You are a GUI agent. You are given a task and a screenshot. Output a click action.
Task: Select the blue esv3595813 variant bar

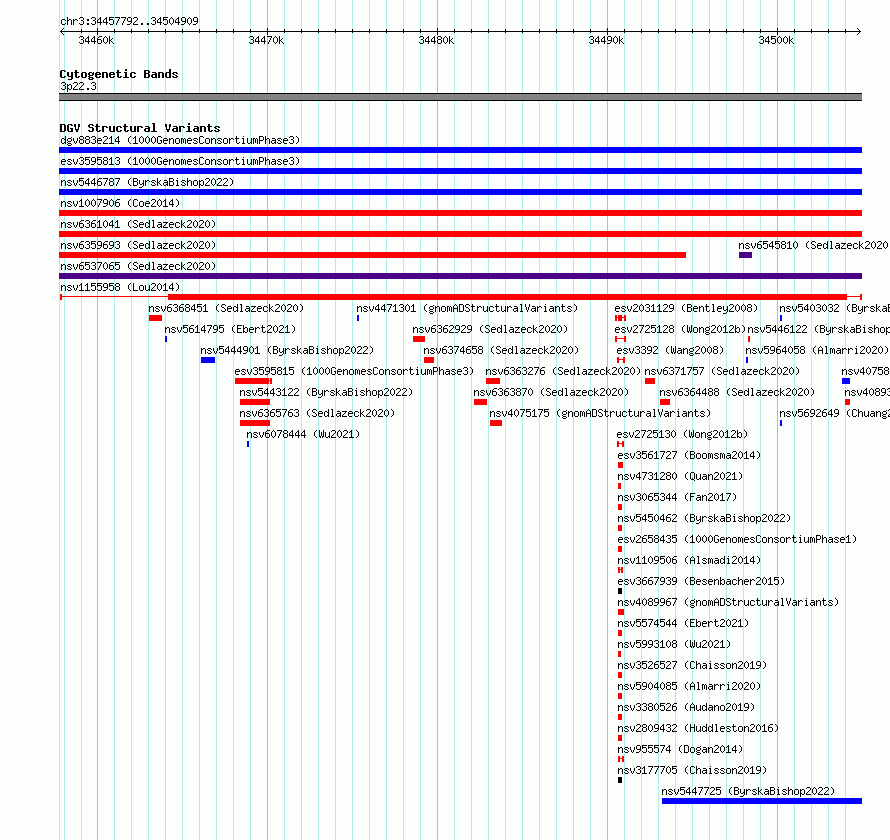click(x=460, y=171)
